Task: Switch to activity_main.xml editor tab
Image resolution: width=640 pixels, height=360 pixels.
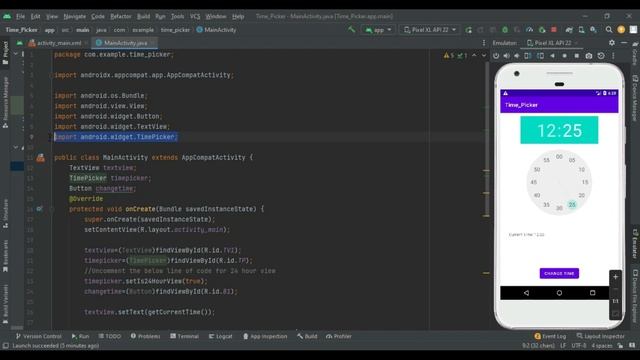Action: click(x=59, y=43)
